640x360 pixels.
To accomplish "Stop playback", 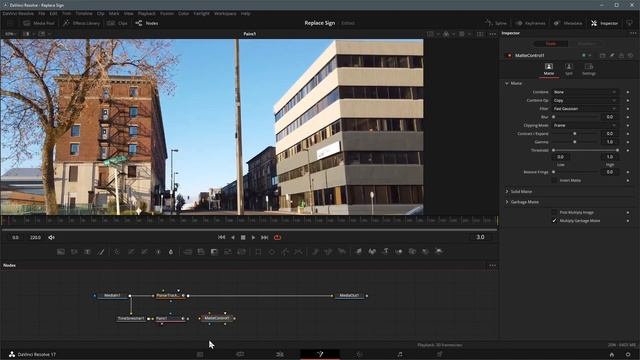I will (x=243, y=237).
